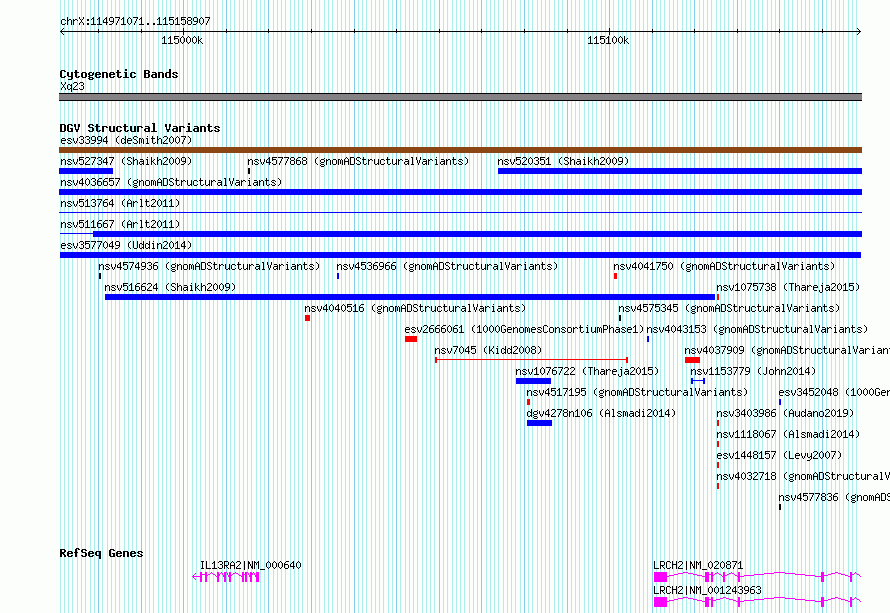
Task: Open LRCH2|NM_001243963 gene label
Action: pyautogui.click(x=707, y=590)
